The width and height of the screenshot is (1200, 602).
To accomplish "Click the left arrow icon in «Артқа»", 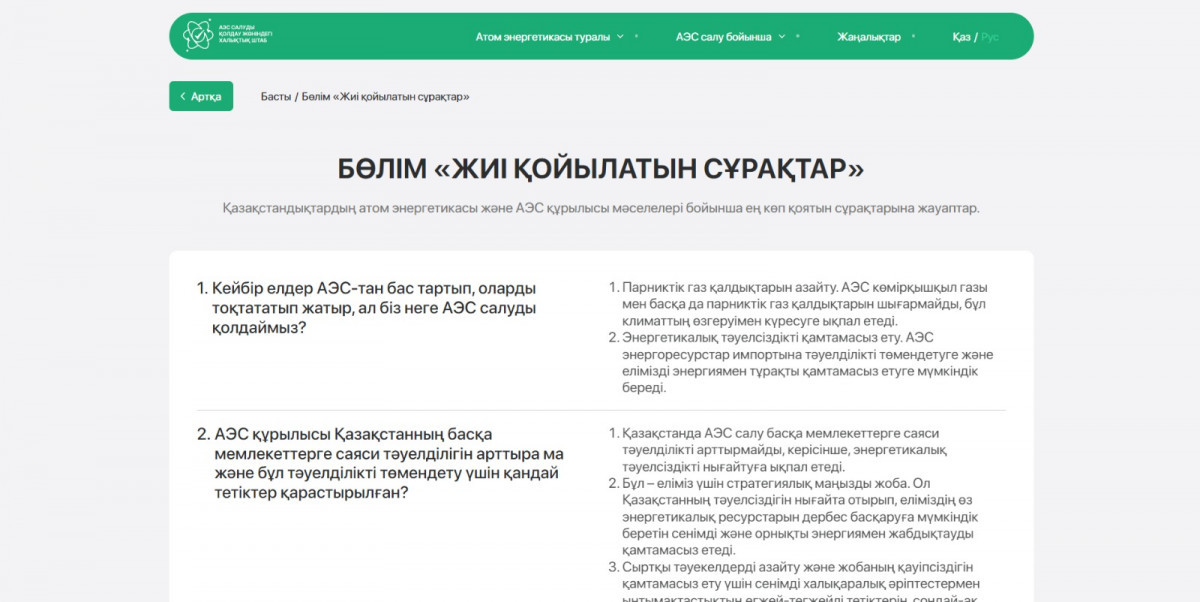I will click(182, 97).
